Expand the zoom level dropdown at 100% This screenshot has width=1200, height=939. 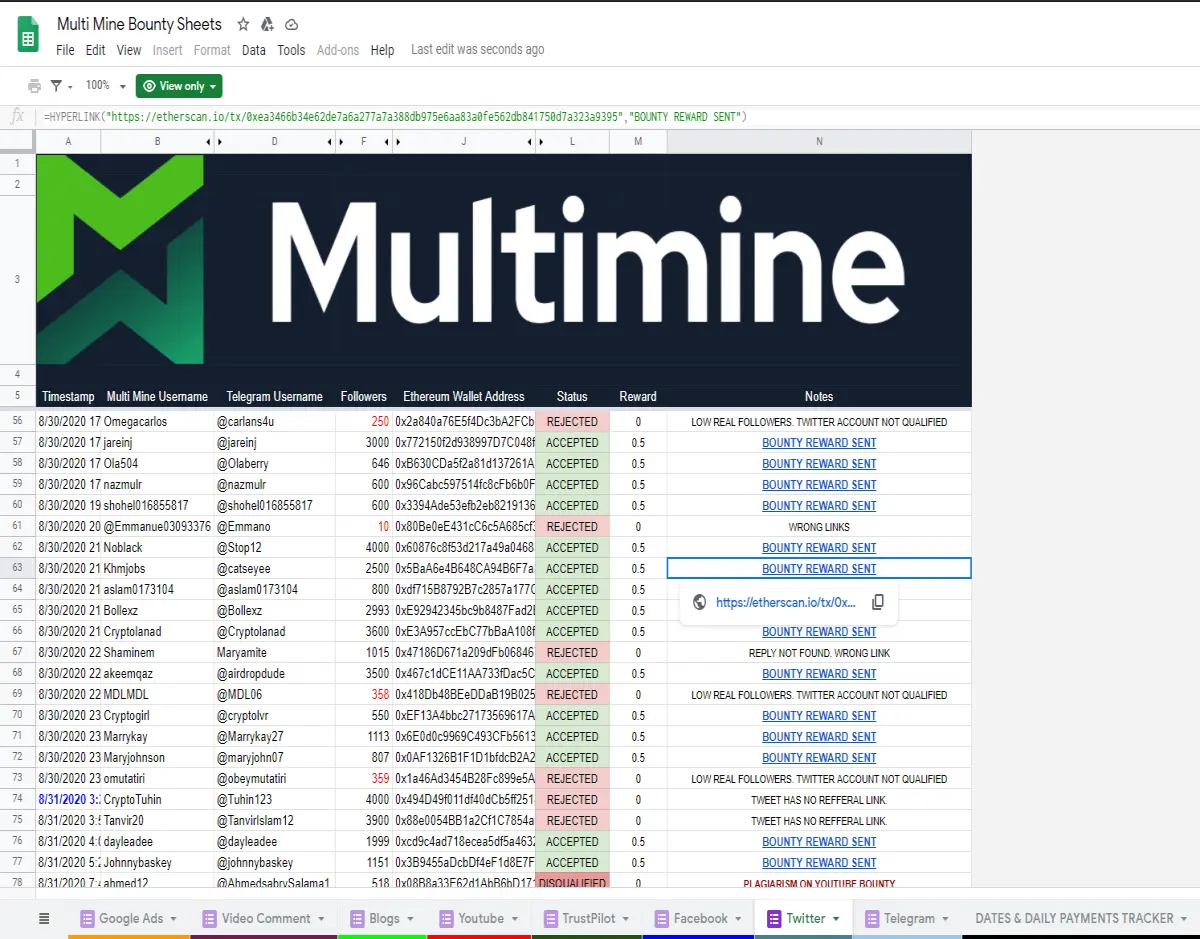(x=123, y=87)
